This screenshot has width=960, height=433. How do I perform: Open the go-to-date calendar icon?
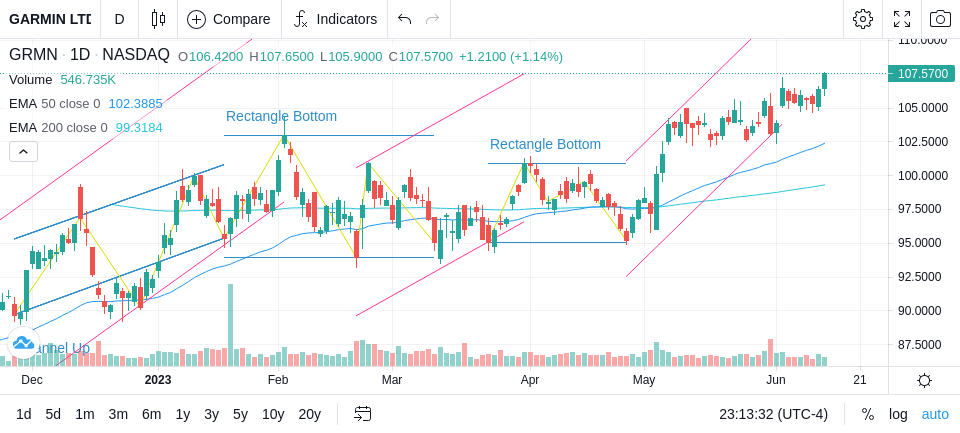[362, 414]
